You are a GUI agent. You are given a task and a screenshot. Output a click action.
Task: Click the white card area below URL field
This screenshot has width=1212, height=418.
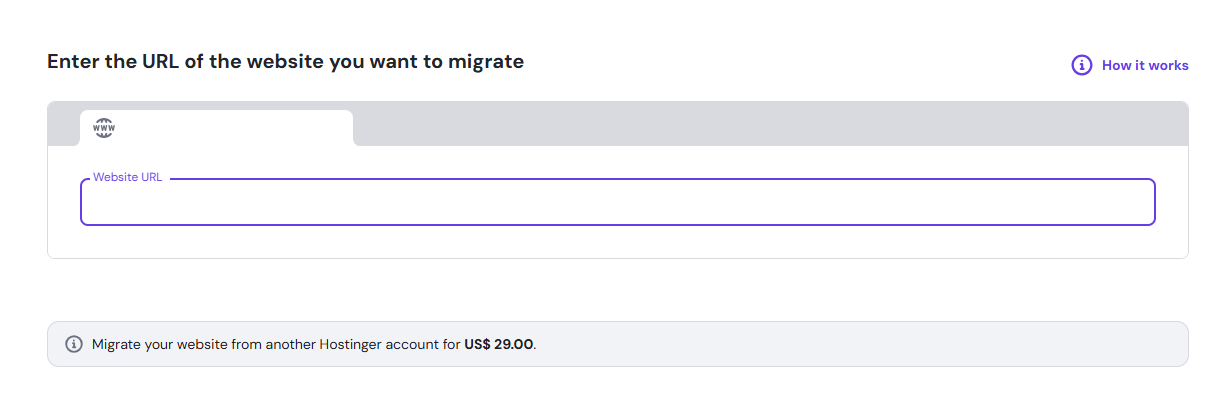point(617,242)
